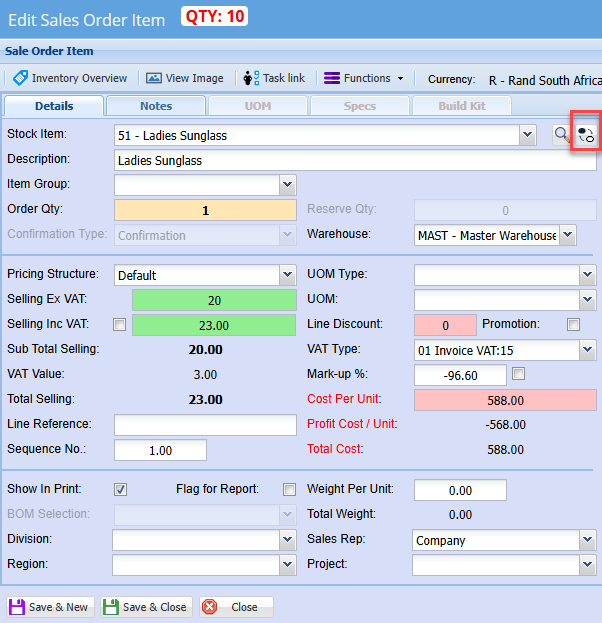The image size is (602, 623).
Task: Click the stock item substitute icon
Action: [586, 135]
